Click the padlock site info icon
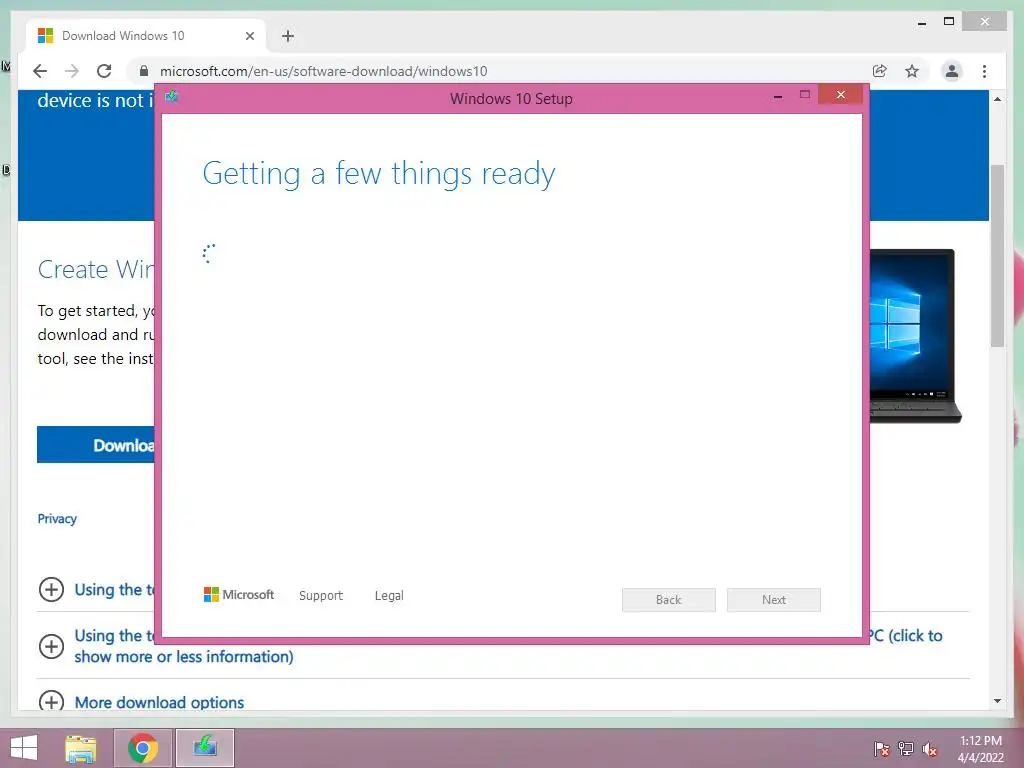The height and width of the screenshot is (768, 1024). pos(144,71)
